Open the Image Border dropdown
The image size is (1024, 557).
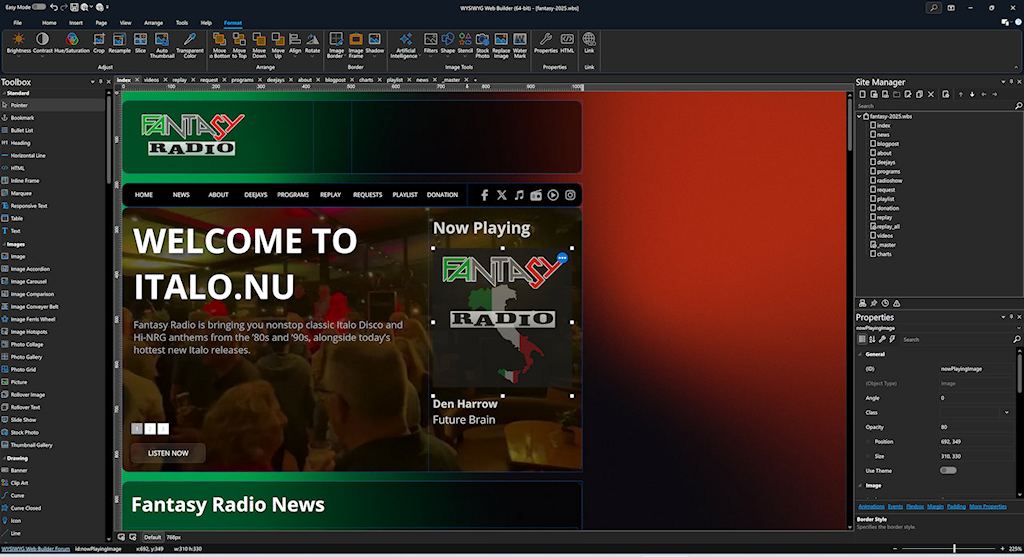[x=336, y=45]
